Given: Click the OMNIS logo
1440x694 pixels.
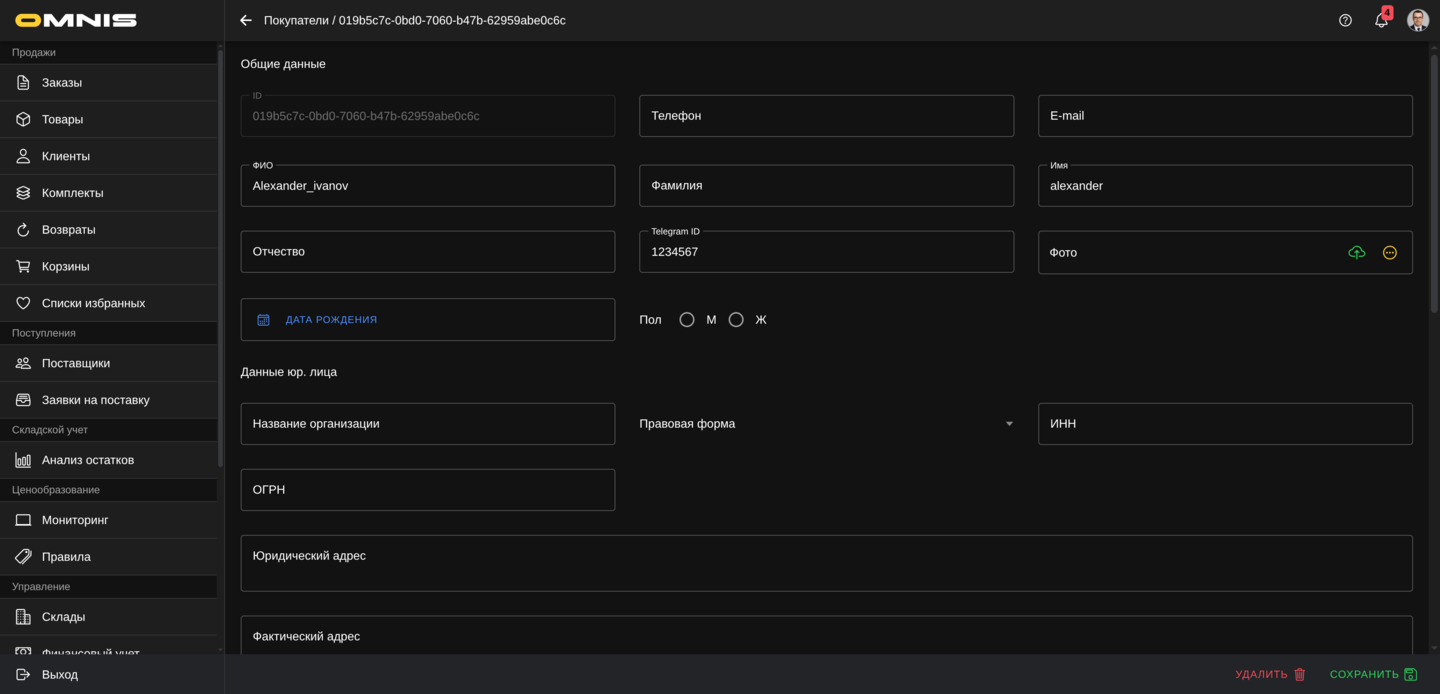Looking at the screenshot, I should (x=76, y=20).
